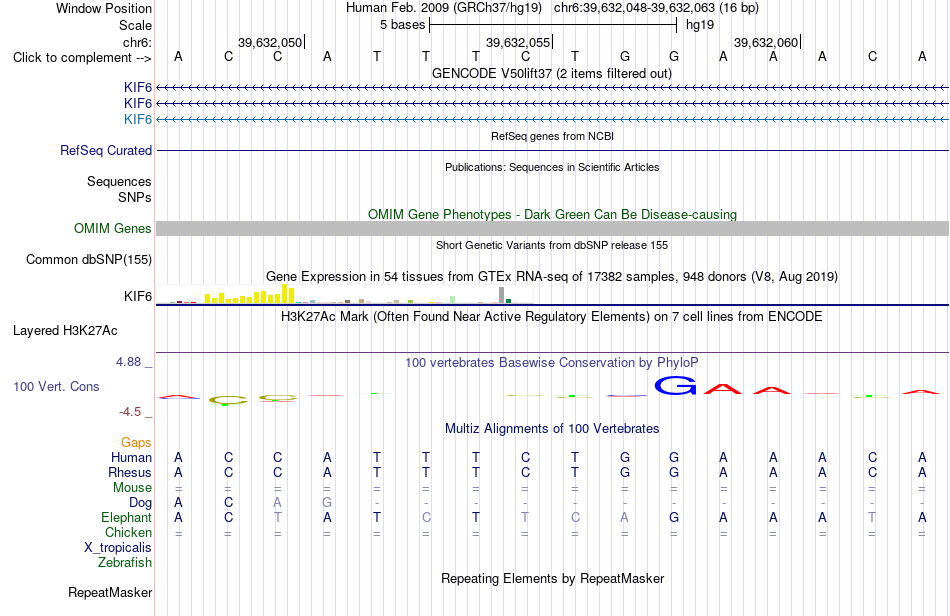Screen dimensions: 950x616
Task: Open the RepeatMasker track label
Action: [x=110, y=592]
